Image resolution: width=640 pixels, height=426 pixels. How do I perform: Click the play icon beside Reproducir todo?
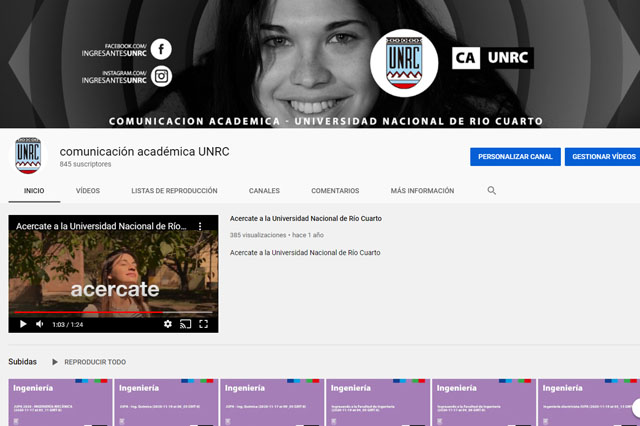click(x=55, y=362)
